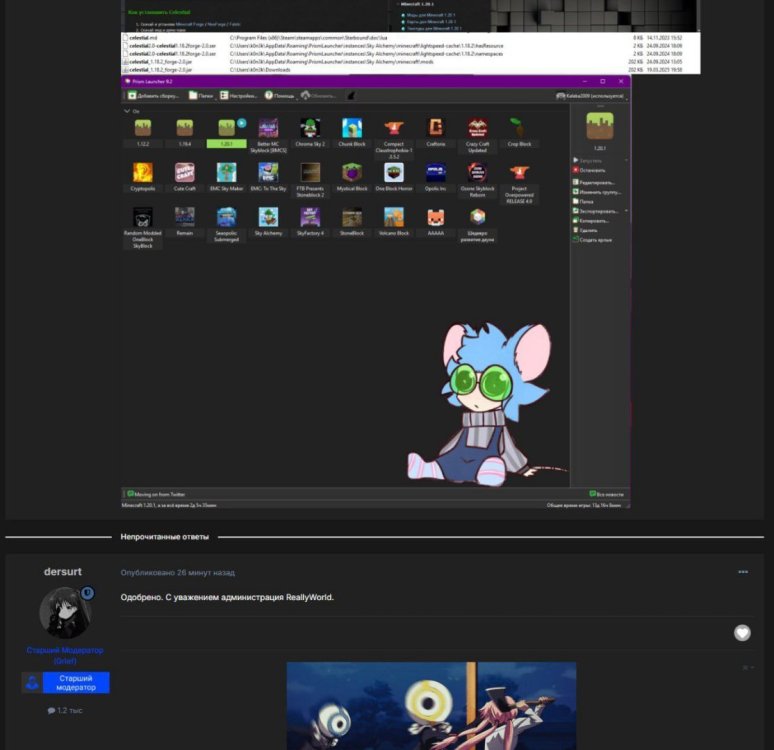Viewport: 774px width, 750px height.
Task: Click the anime signature image
Action: coord(431,706)
